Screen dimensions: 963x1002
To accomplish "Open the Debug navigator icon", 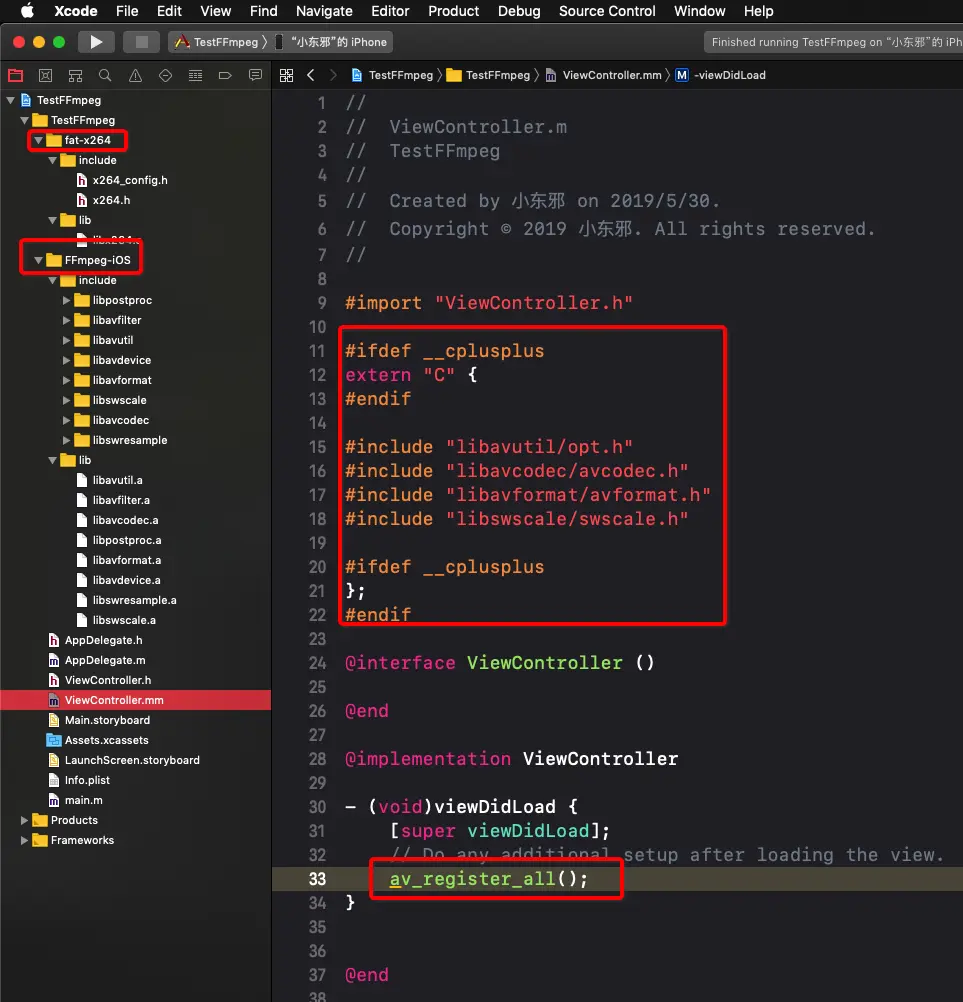I will click(x=196, y=75).
